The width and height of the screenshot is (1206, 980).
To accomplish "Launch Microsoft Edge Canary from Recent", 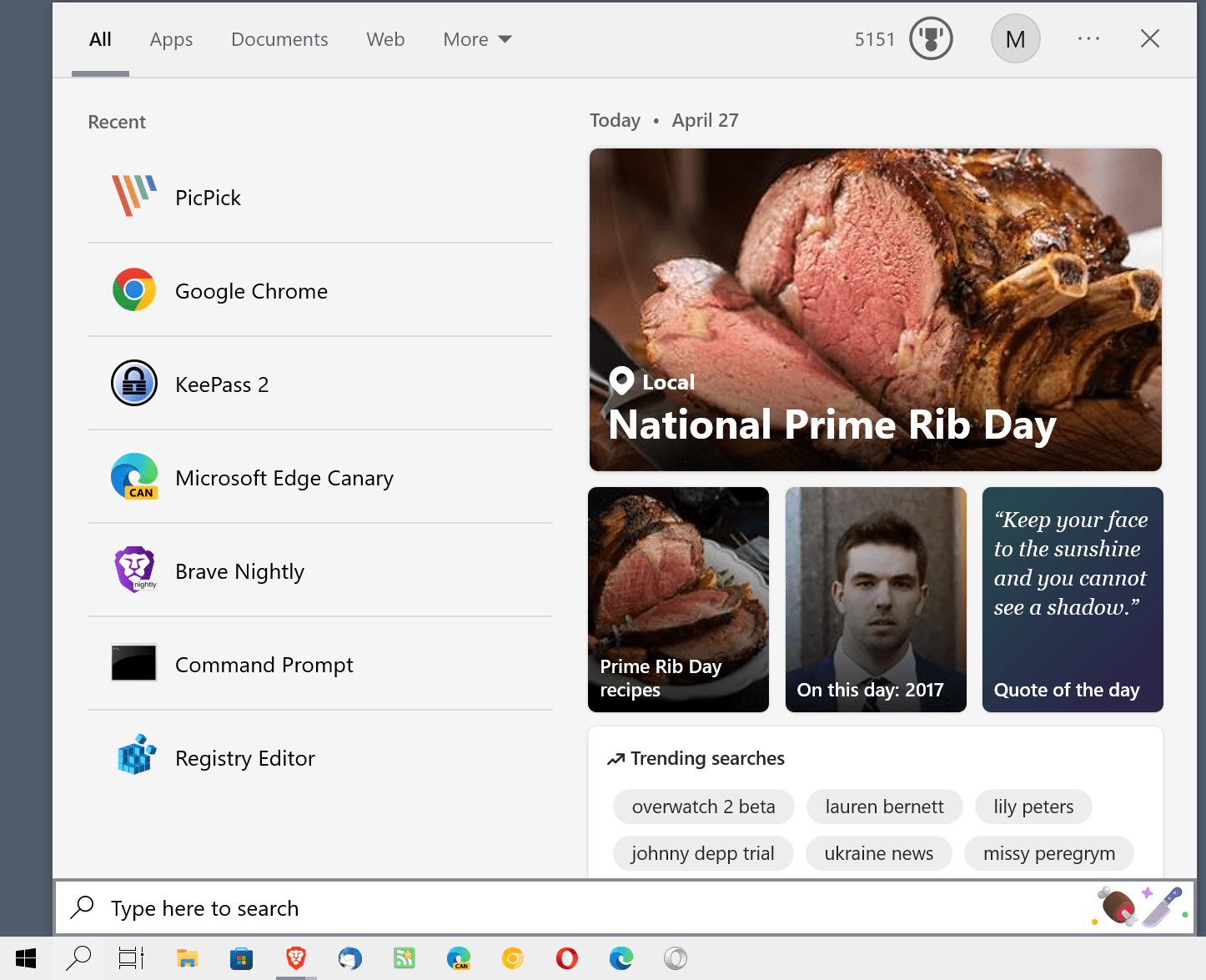I will click(x=320, y=477).
